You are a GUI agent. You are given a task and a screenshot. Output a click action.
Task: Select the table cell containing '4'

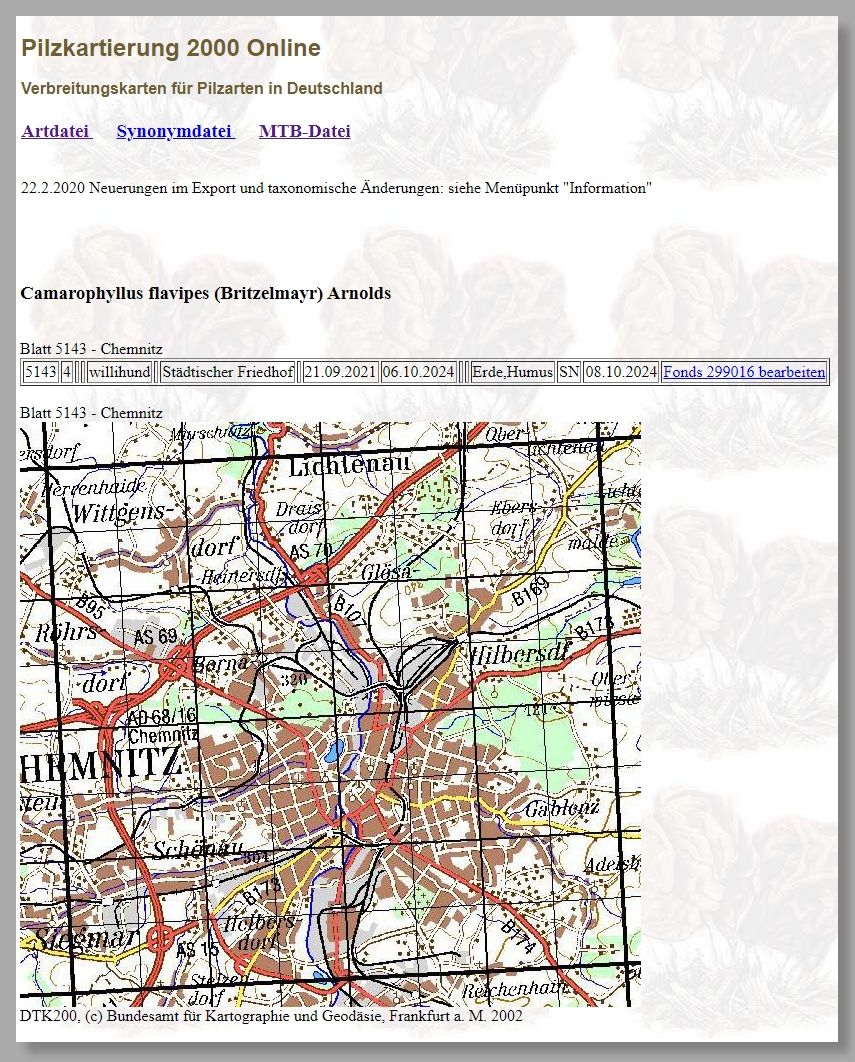tap(66, 372)
